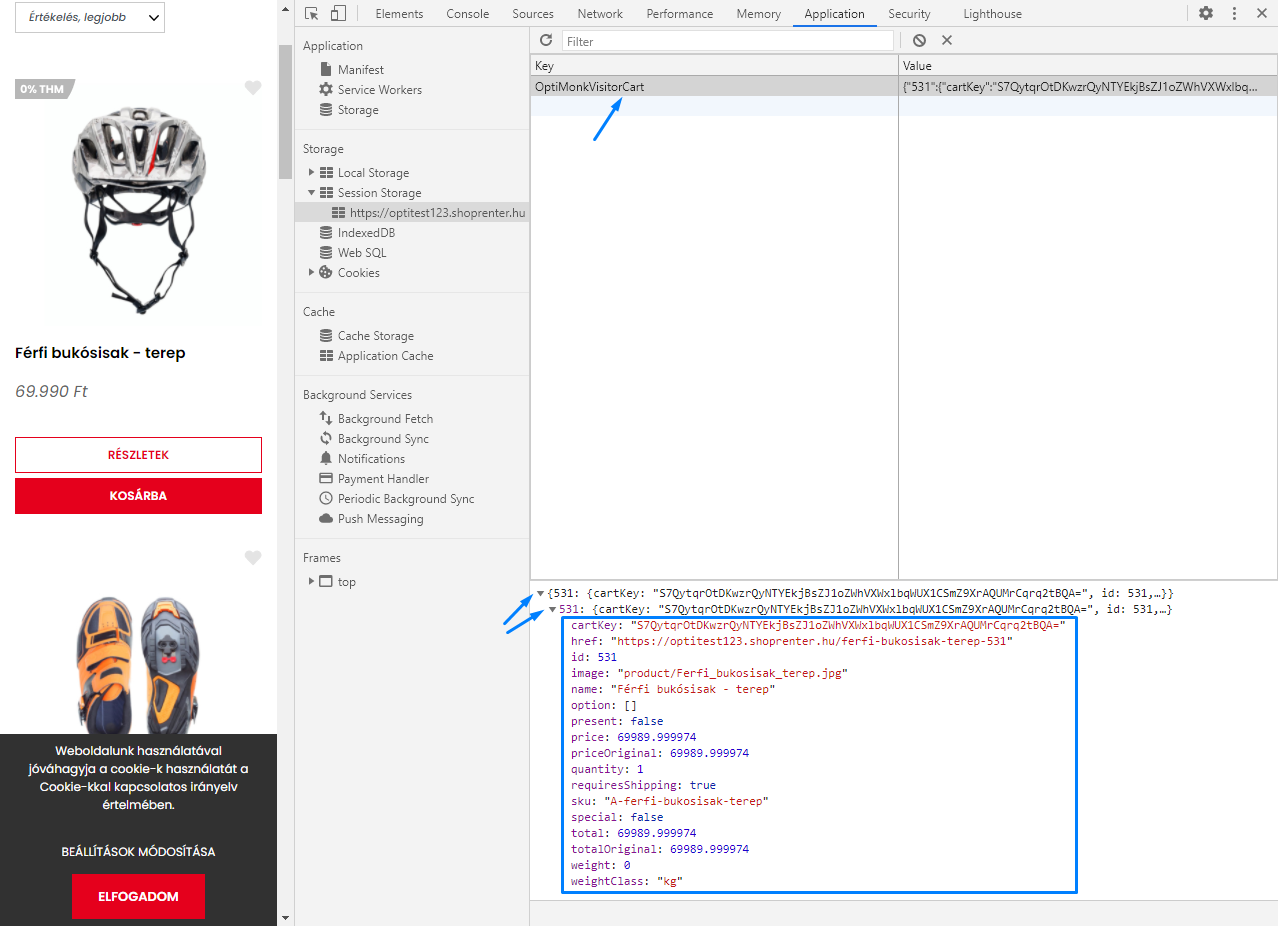This screenshot has height=926, width=1278.
Task: Open the Értékelés, legjobb sort dropdown
Action: tap(90, 17)
